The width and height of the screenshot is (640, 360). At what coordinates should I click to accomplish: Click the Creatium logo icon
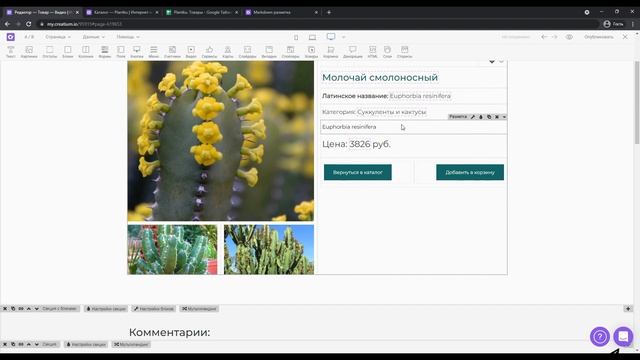11,37
